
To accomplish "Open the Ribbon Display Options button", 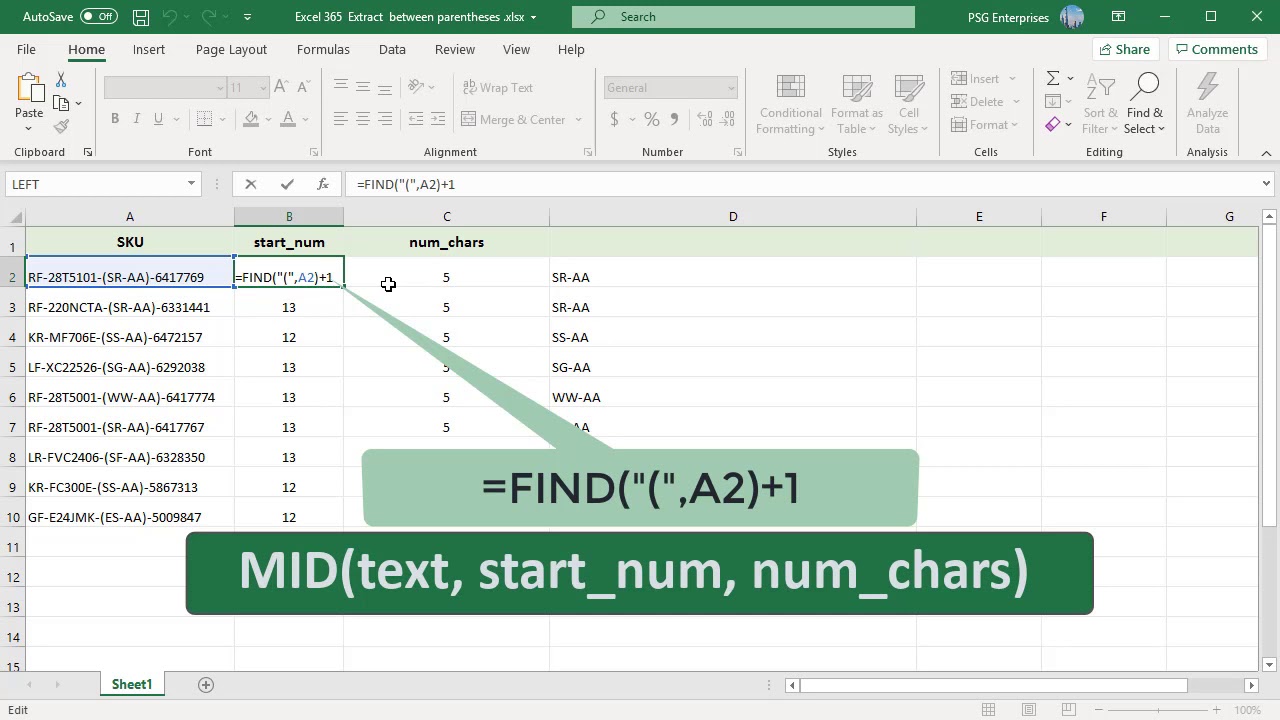I will 1119,17.
